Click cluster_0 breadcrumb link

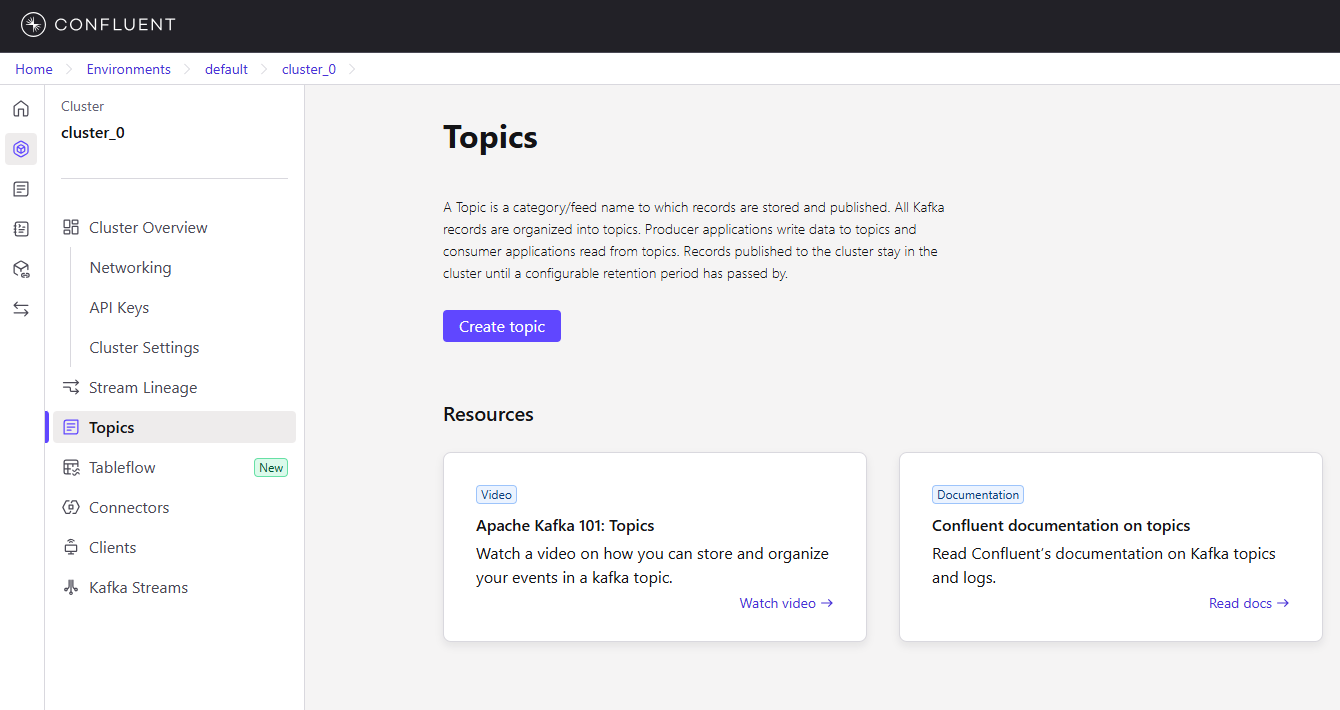(x=309, y=69)
